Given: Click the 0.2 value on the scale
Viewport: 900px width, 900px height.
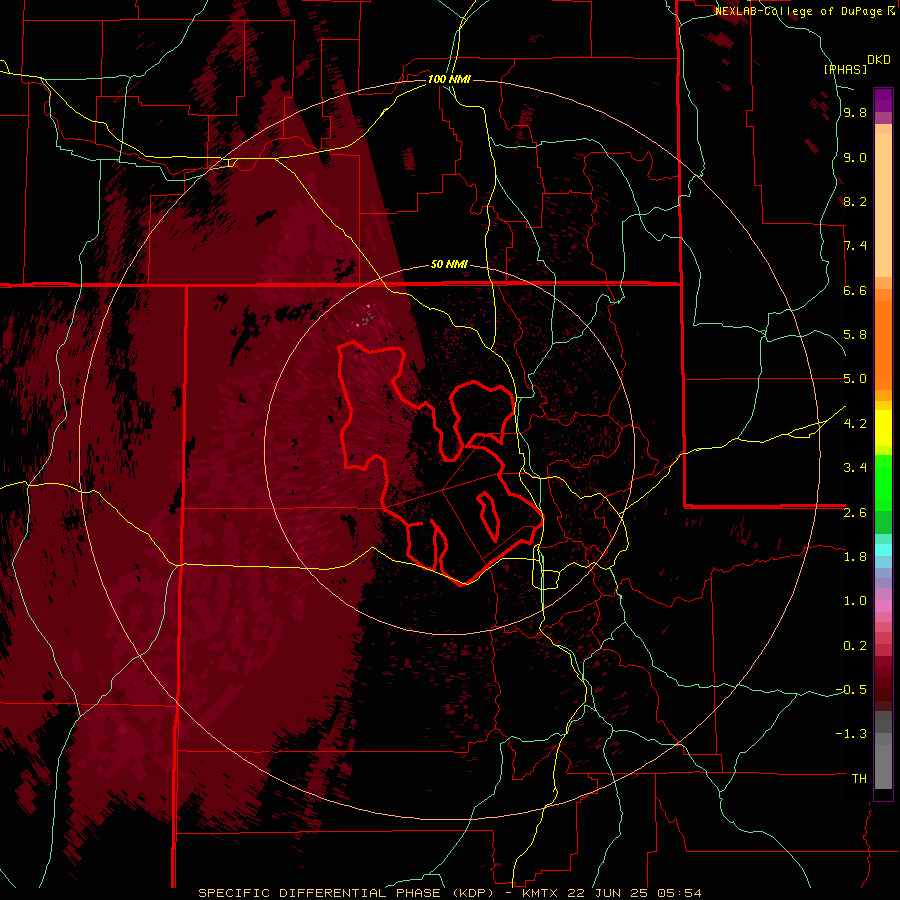Looking at the screenshot, I should [x=855, y=646].
